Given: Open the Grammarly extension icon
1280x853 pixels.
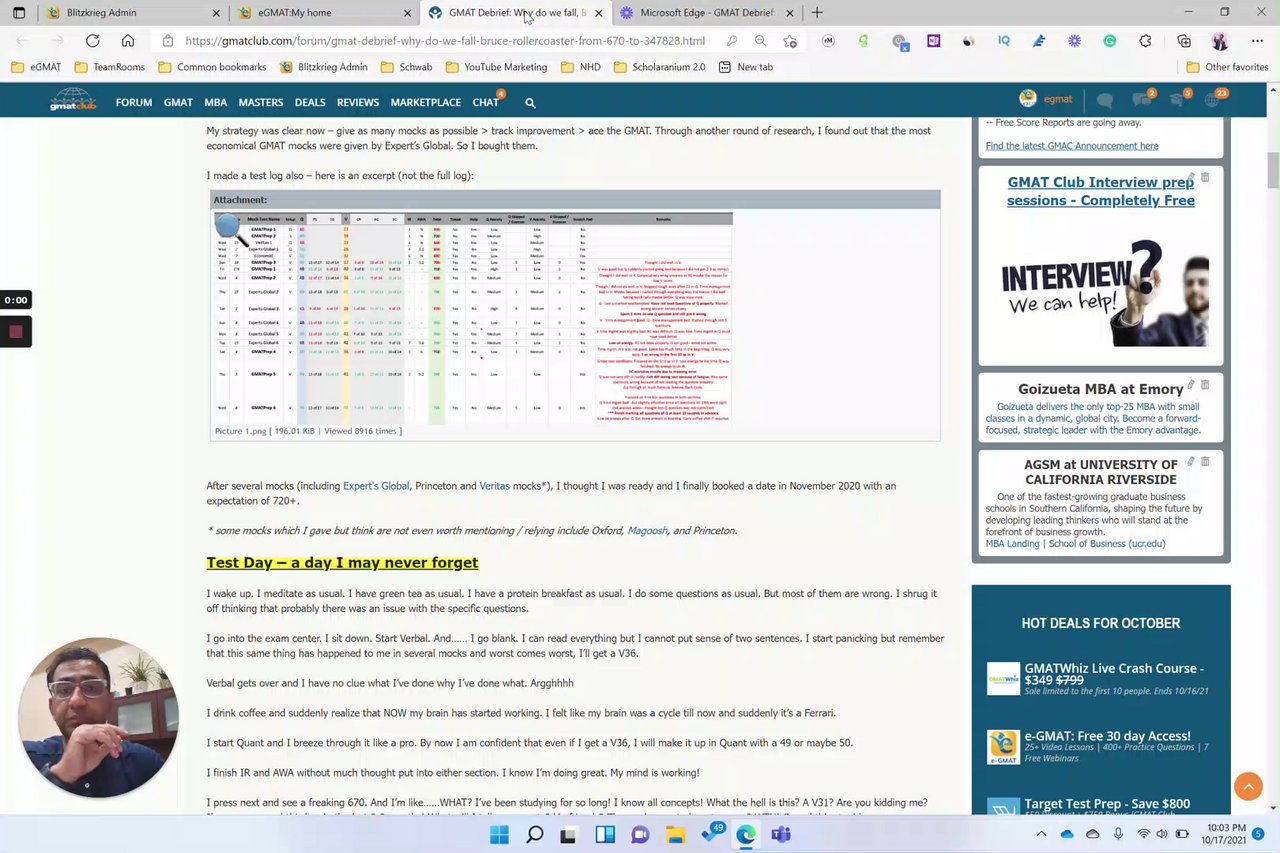Looking at the screenshot, I should 1109,41.
